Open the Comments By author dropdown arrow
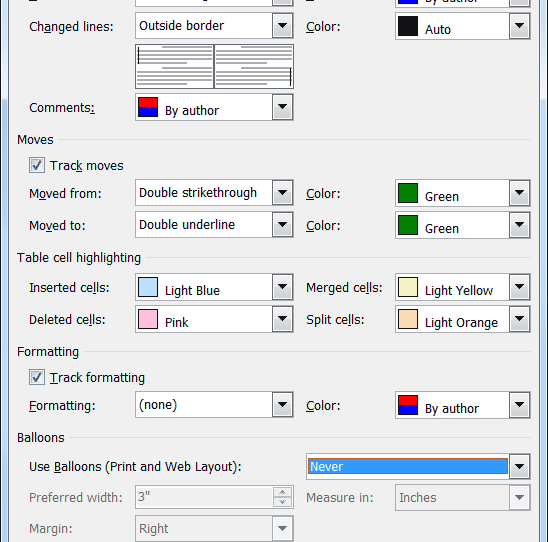The image size is (548, 542). [x=282, y=107]
